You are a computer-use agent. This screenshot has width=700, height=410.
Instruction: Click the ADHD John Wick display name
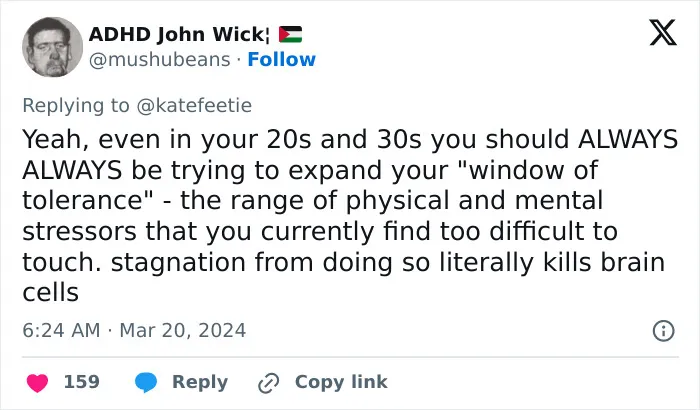pos(178,34)
